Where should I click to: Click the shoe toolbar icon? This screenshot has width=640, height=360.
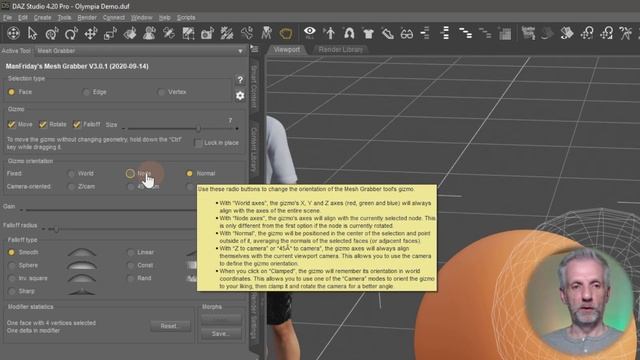(x=387, y=33)
